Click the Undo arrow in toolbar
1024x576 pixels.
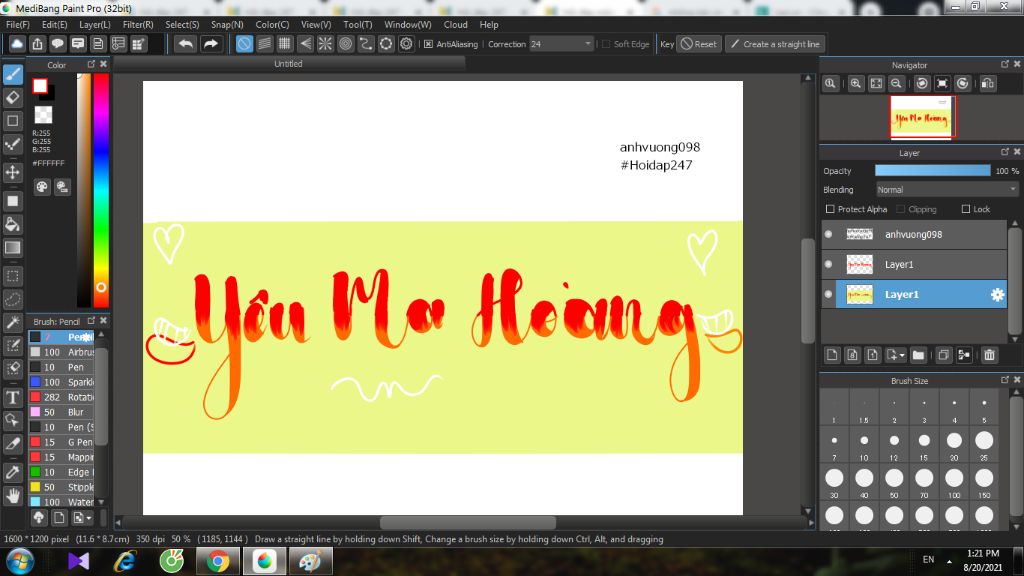186,44
